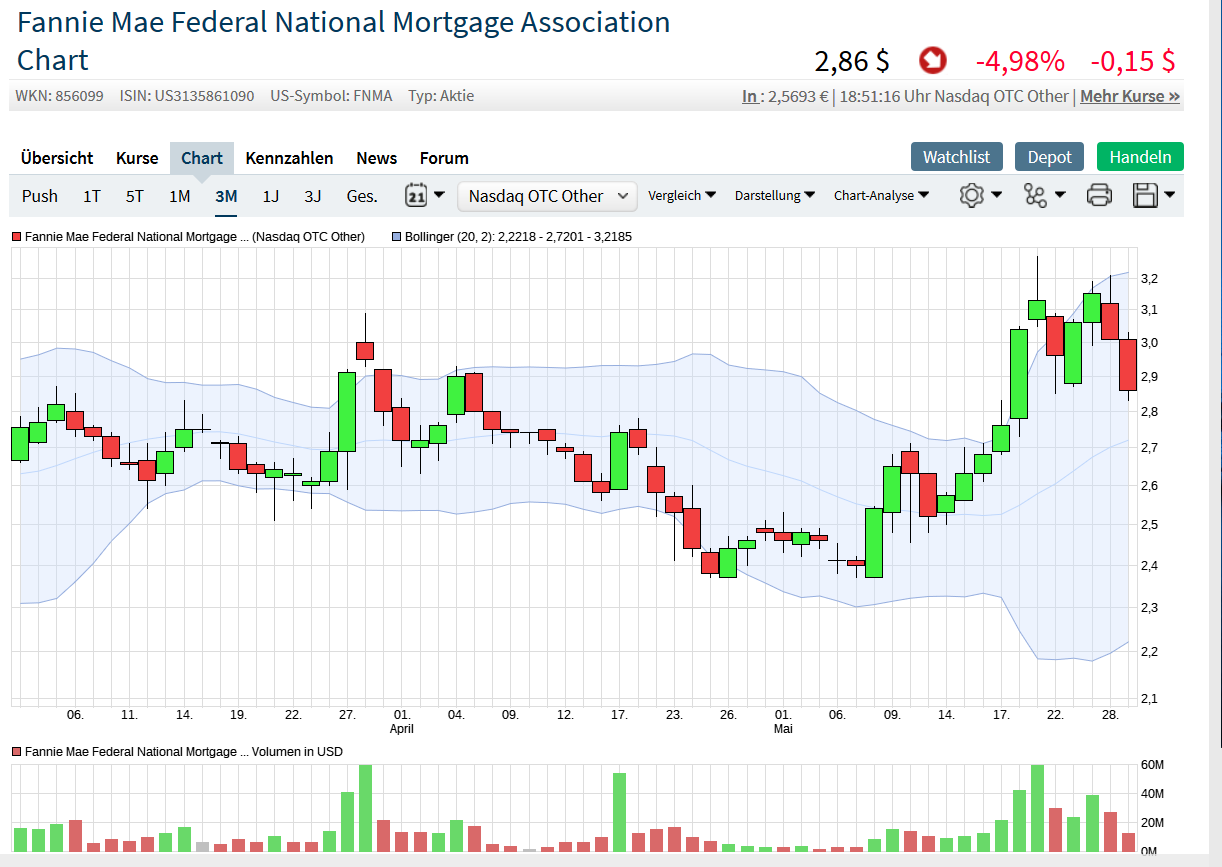Click the blue Bollinger legend square
This screenshot has height=867, width=1222.
pyautogui.click(x=396, y=237)
